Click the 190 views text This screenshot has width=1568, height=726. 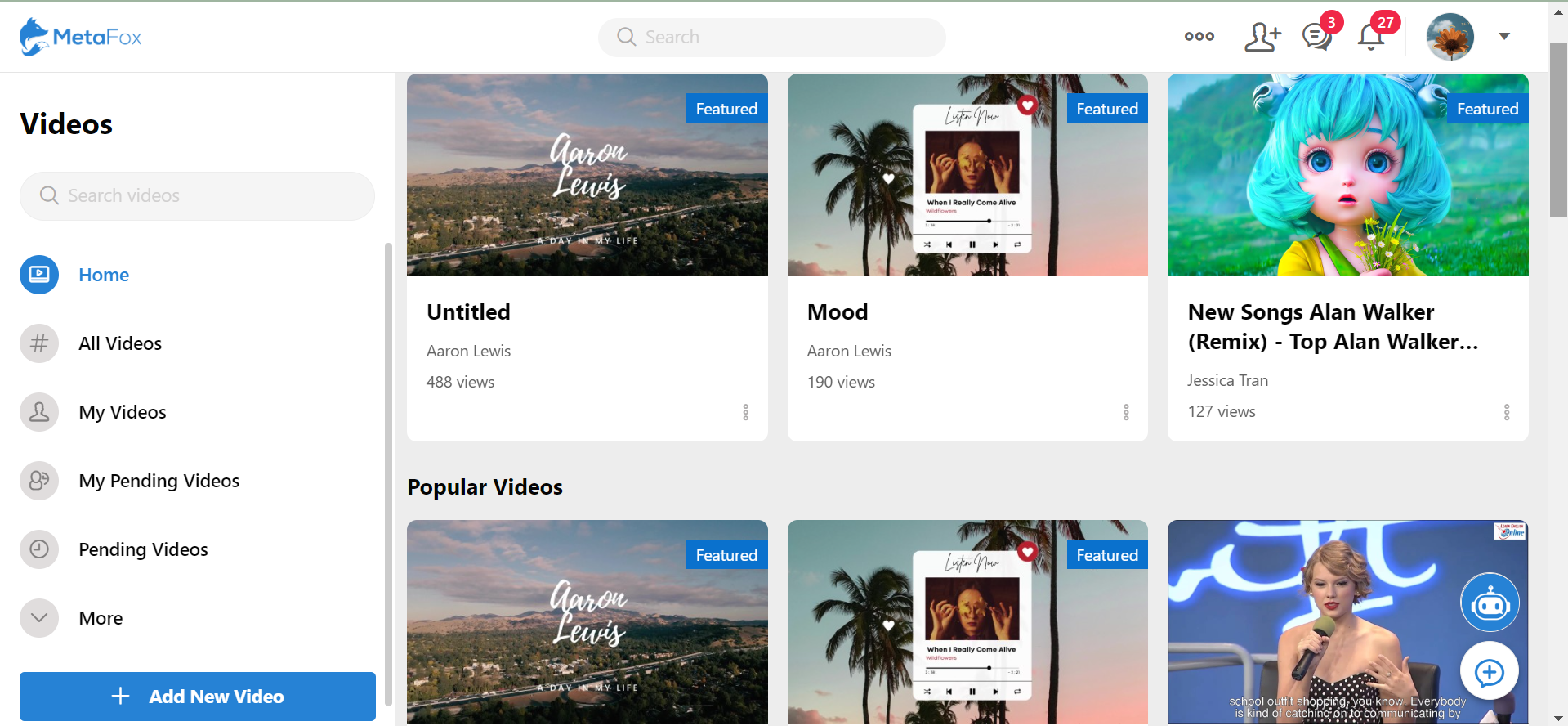pos(841,382)
